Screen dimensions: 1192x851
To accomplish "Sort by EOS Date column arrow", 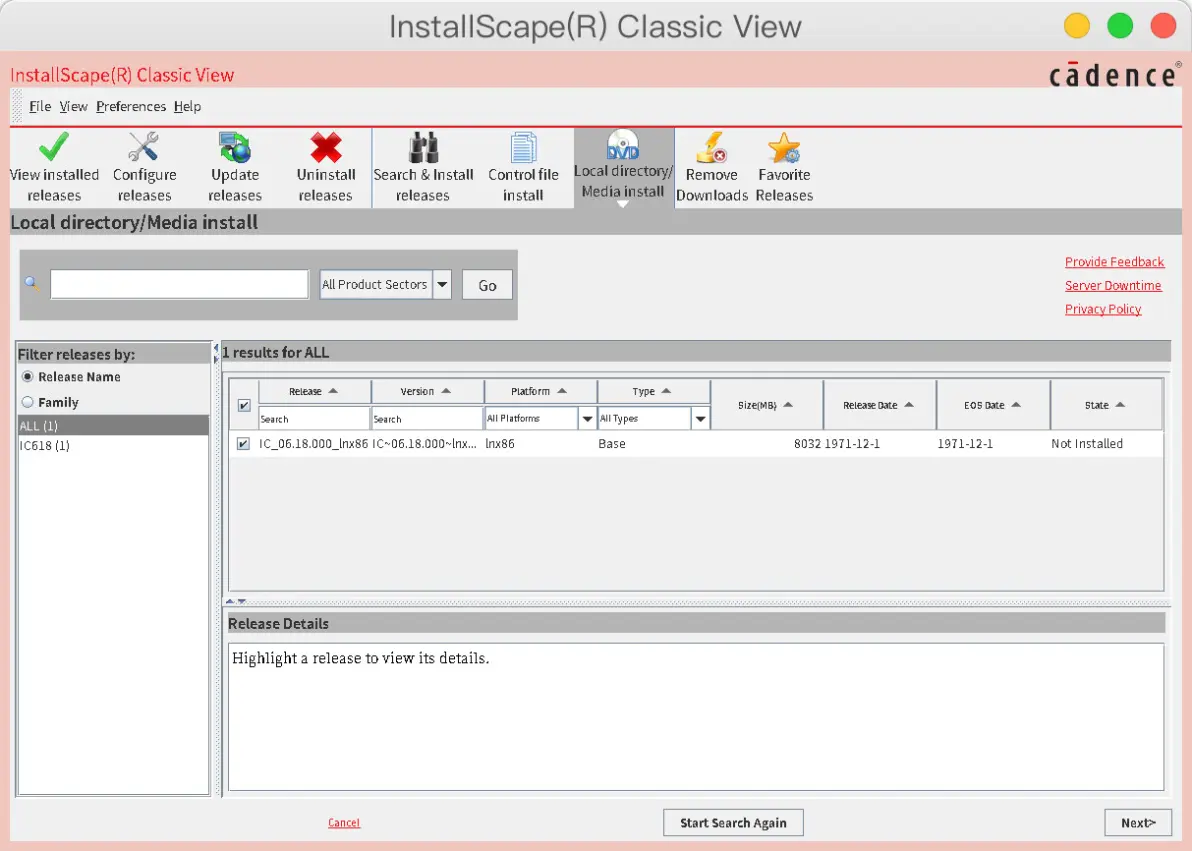I will (1016, 405).
